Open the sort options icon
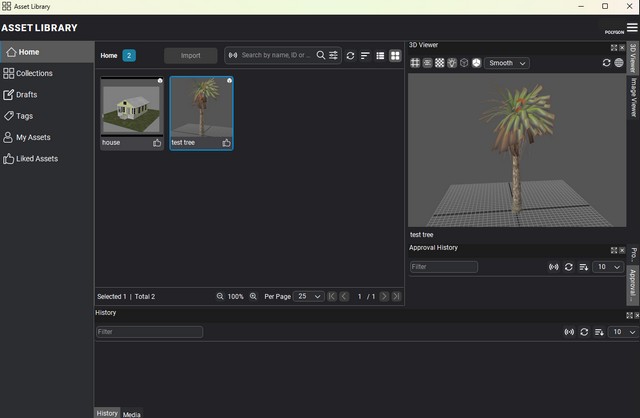Viewport: 640px width, 418px height. [x=365, y=56]
